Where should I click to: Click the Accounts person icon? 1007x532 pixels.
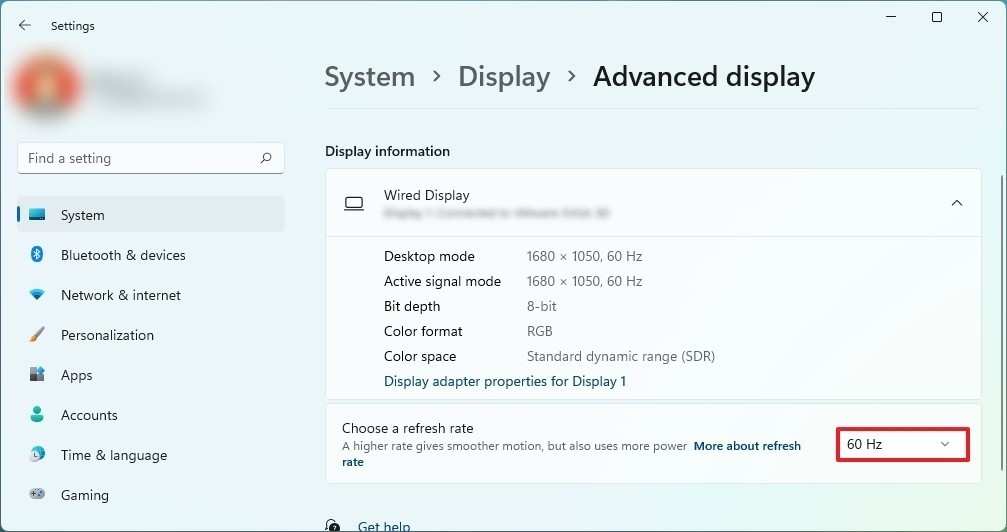37,414
